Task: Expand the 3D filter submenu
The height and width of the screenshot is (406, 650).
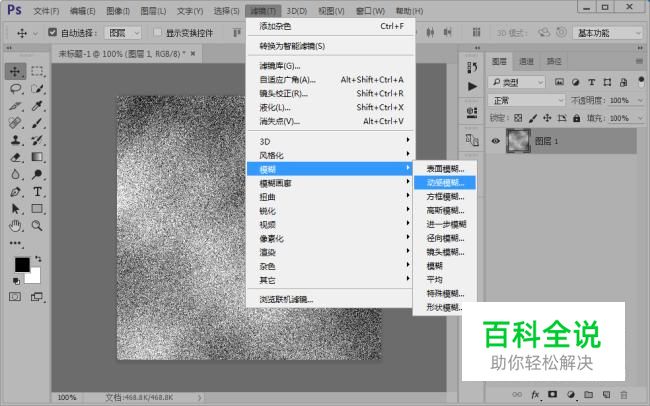Action: pos(330,141)
